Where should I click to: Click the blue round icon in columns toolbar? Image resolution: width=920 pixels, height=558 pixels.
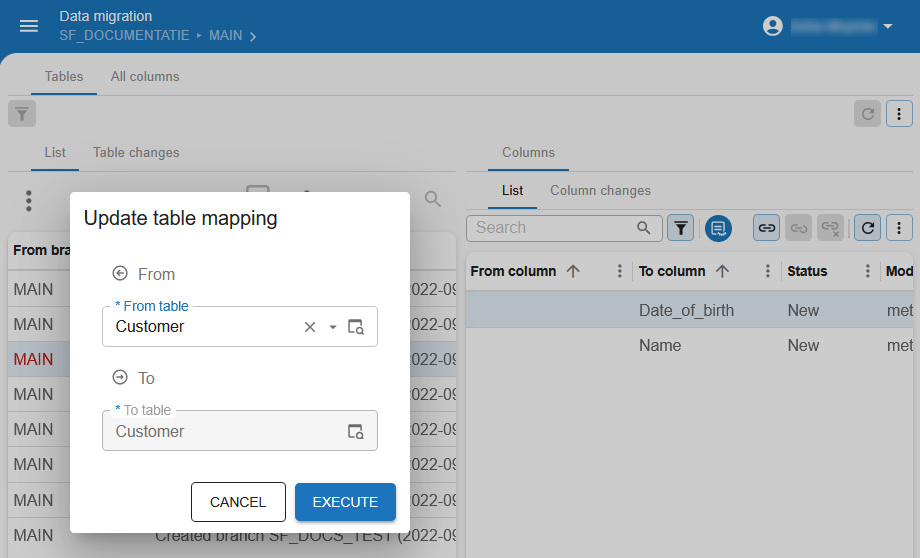coord(718,228)
